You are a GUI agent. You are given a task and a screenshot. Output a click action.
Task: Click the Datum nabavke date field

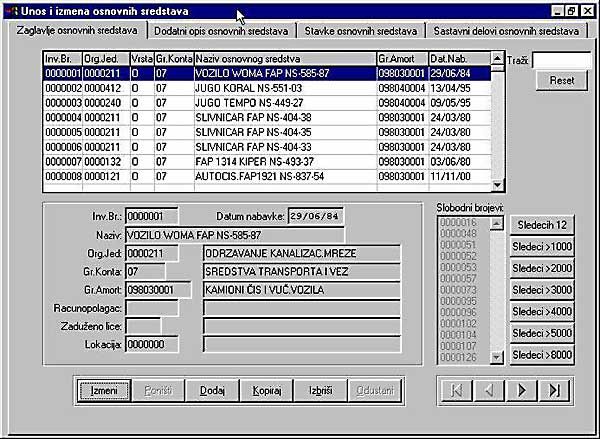click(315, 214)
